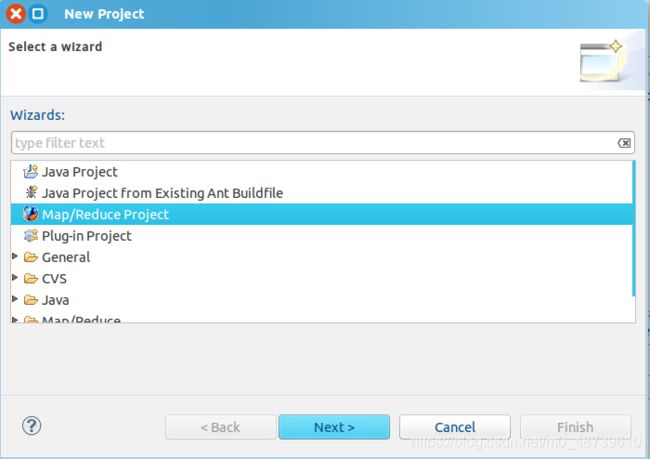650x459 pixels.
Task: Click the Next button
Action: coord(334,427)
